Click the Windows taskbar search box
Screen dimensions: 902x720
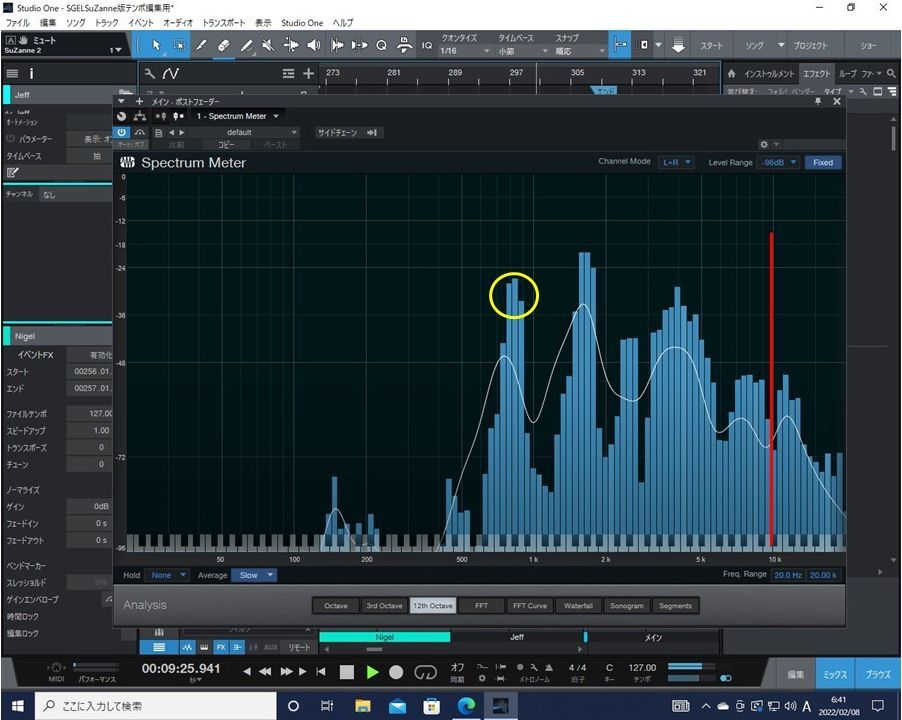(156, 706)
